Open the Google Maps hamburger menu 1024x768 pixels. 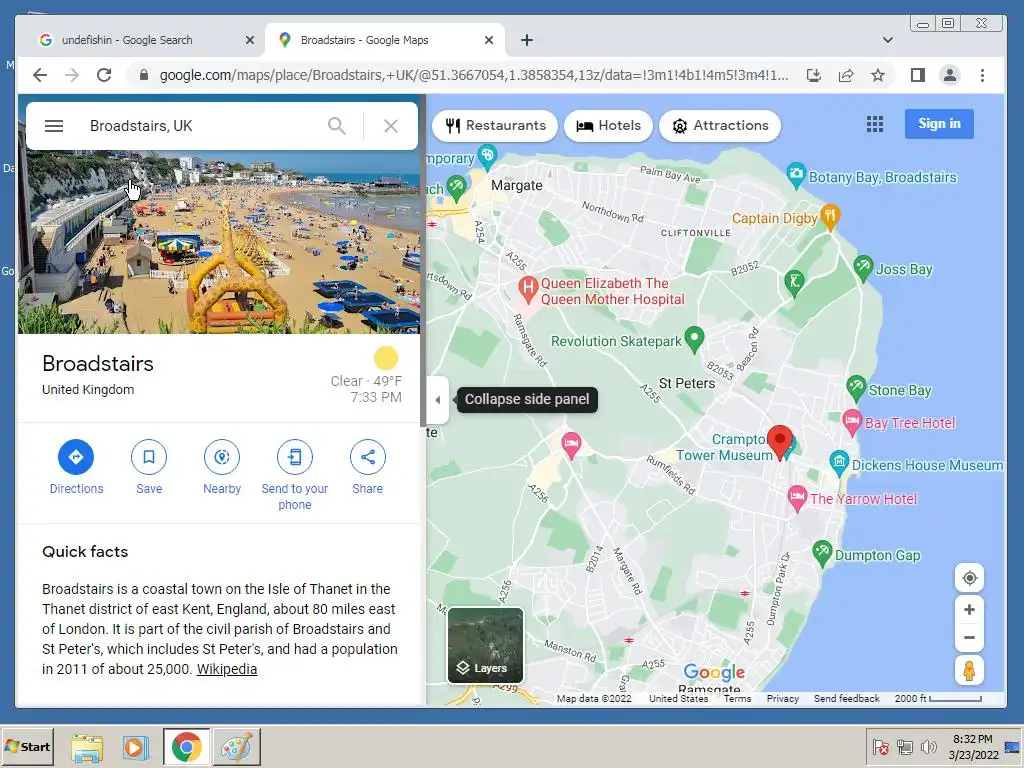(x=54, y=125)
